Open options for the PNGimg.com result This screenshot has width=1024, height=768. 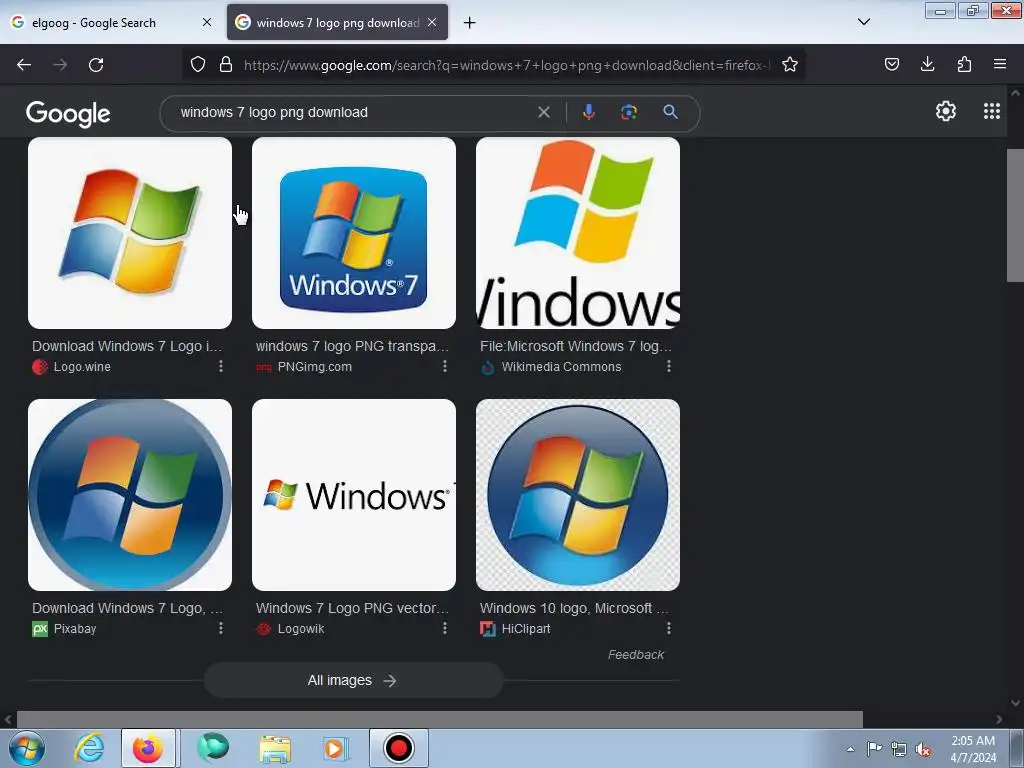pos(445,366)
